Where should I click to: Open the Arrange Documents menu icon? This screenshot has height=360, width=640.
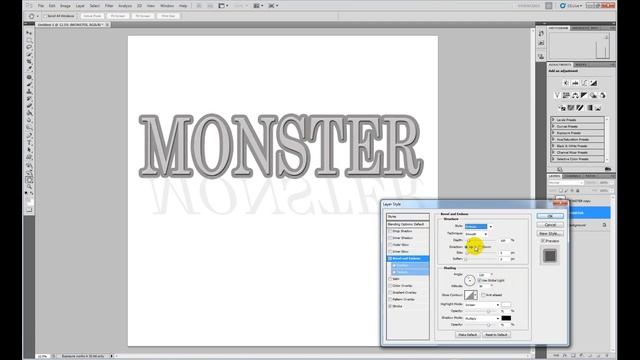[x=257, y=6]
